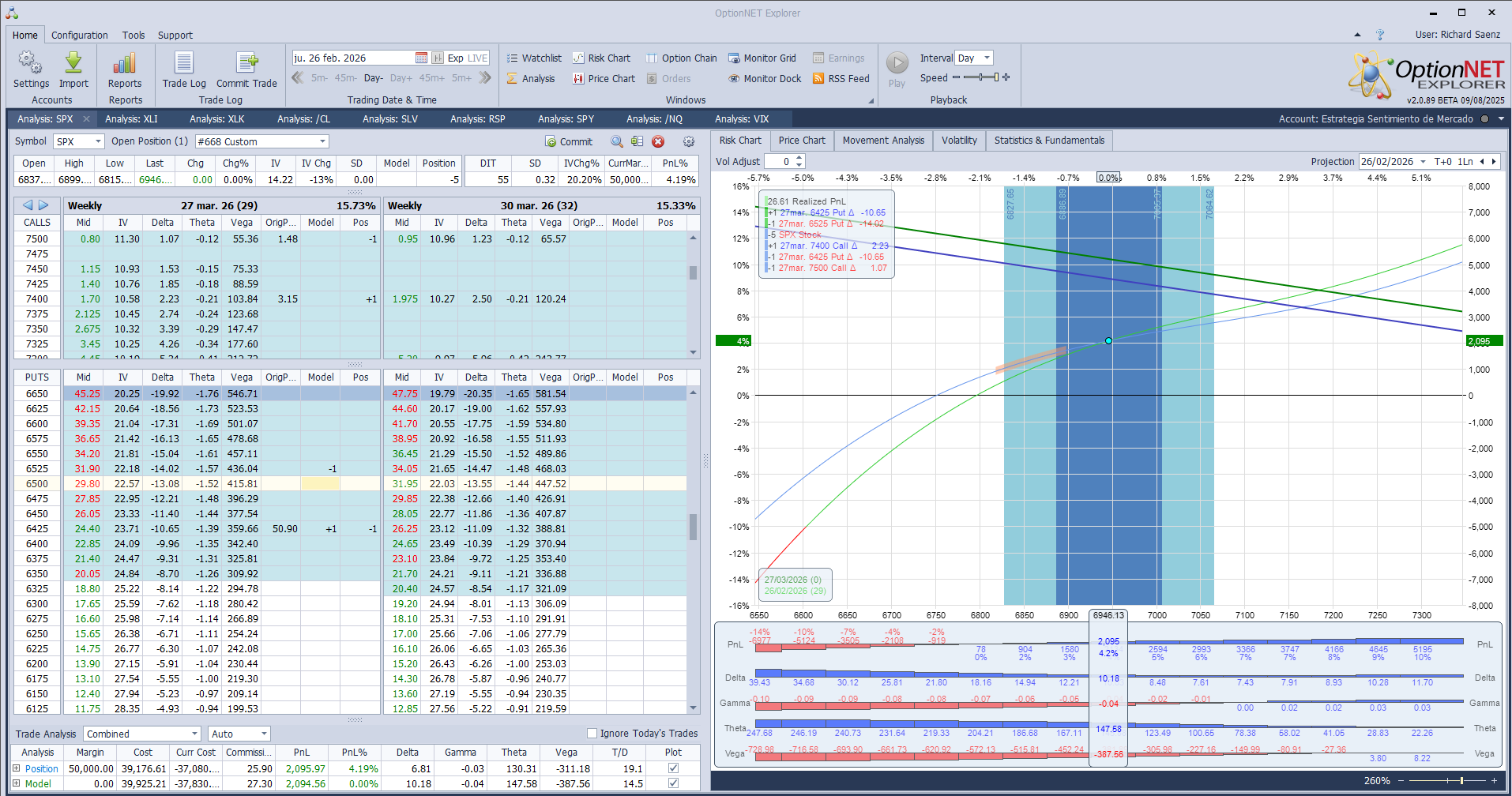Switch to Statistics & Fundamentals tab
The height and width of the screenshot is (796, 1512).
pyautogui.click(x=1049, y=141)
